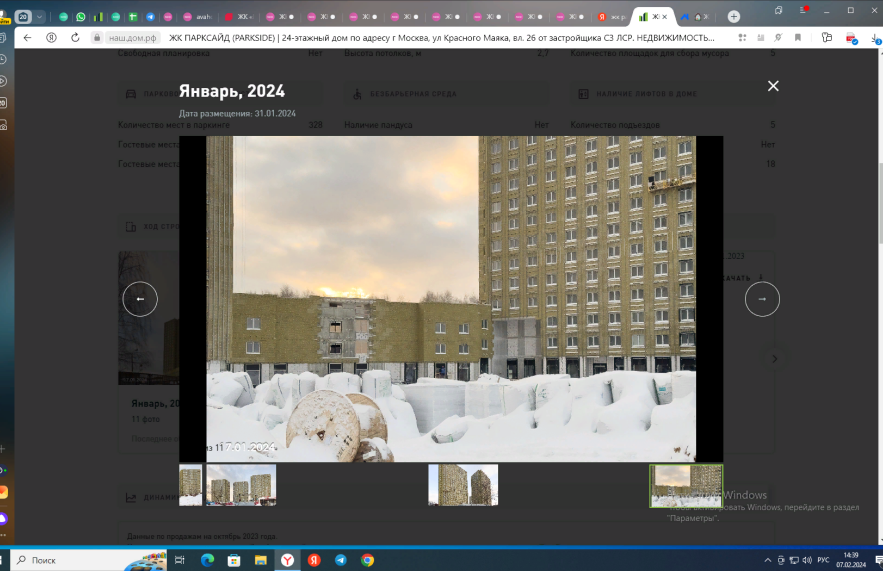Open the QR / page tools grid icon
This screenshot has width=883, height=571.
pos(742,38)
